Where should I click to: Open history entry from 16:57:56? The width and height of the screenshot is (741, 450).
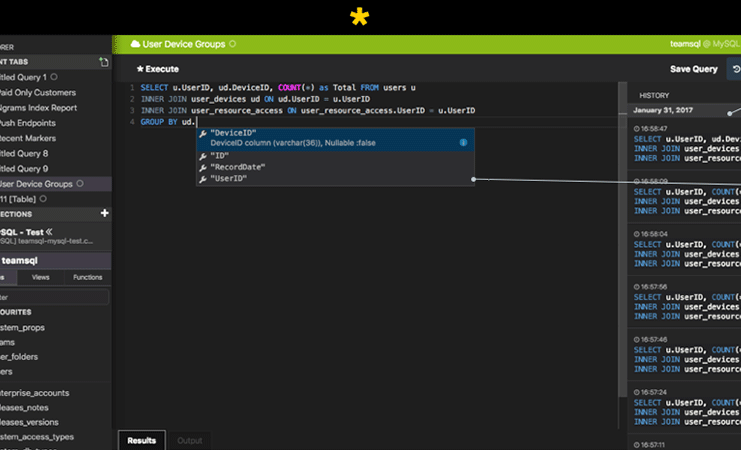(x=684, y=302)
